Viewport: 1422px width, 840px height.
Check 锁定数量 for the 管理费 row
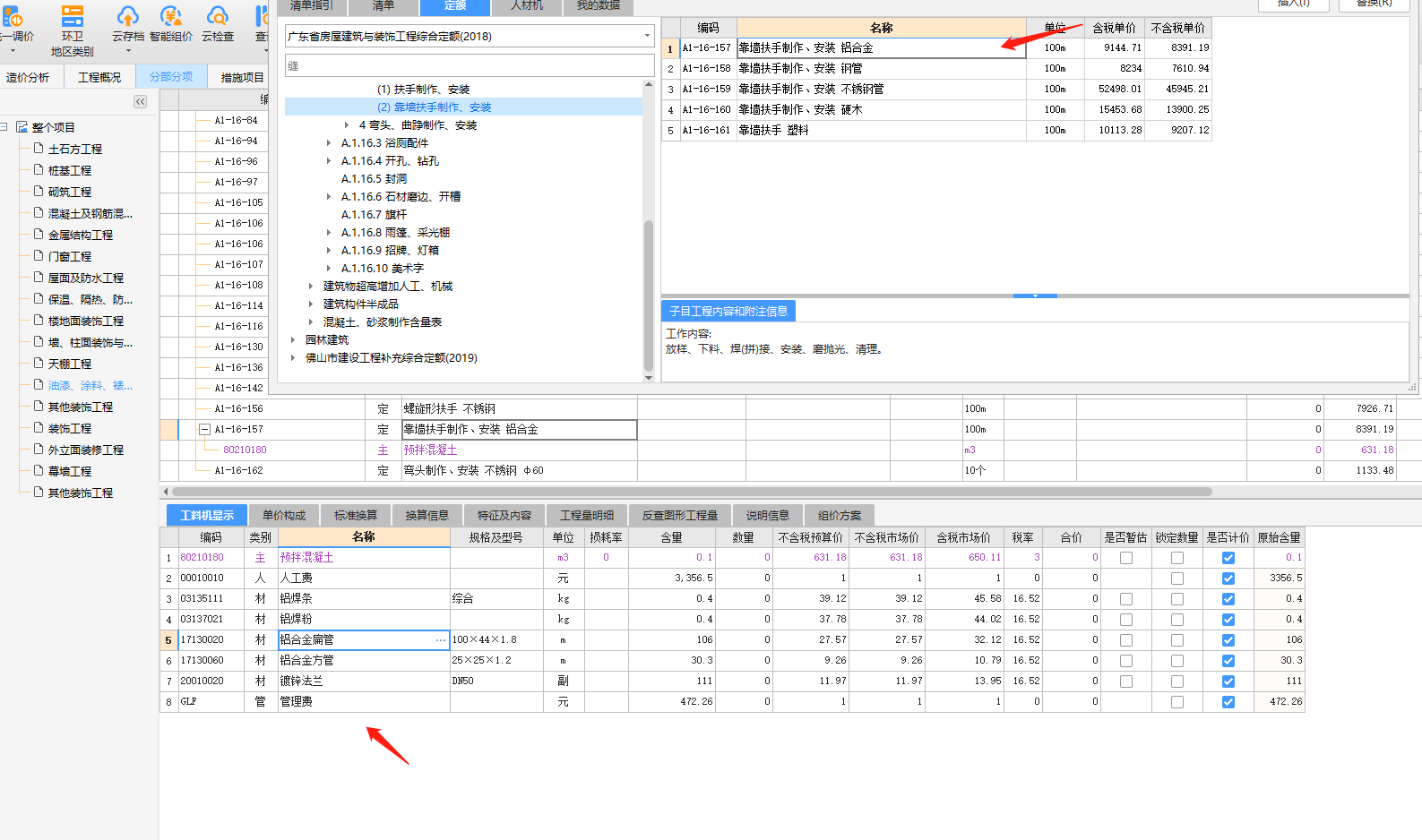(x=1177, y=702)
